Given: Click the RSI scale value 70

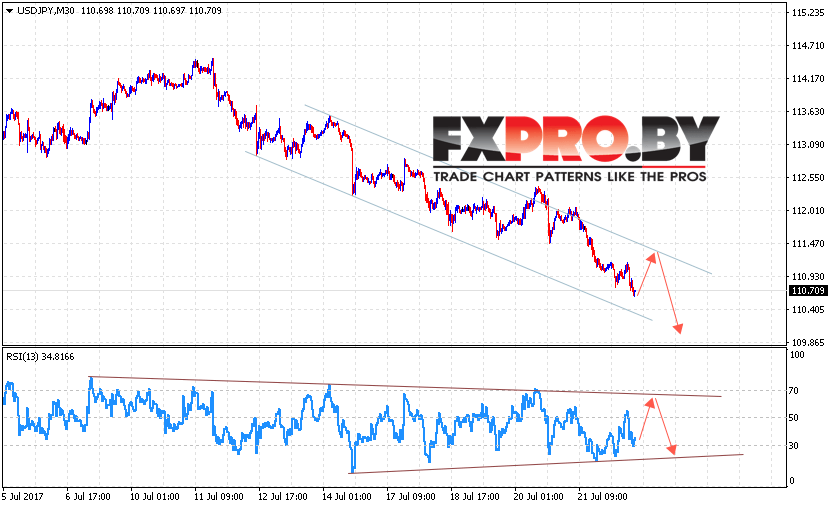Looking at the screenshot, I should pos(794,391).
